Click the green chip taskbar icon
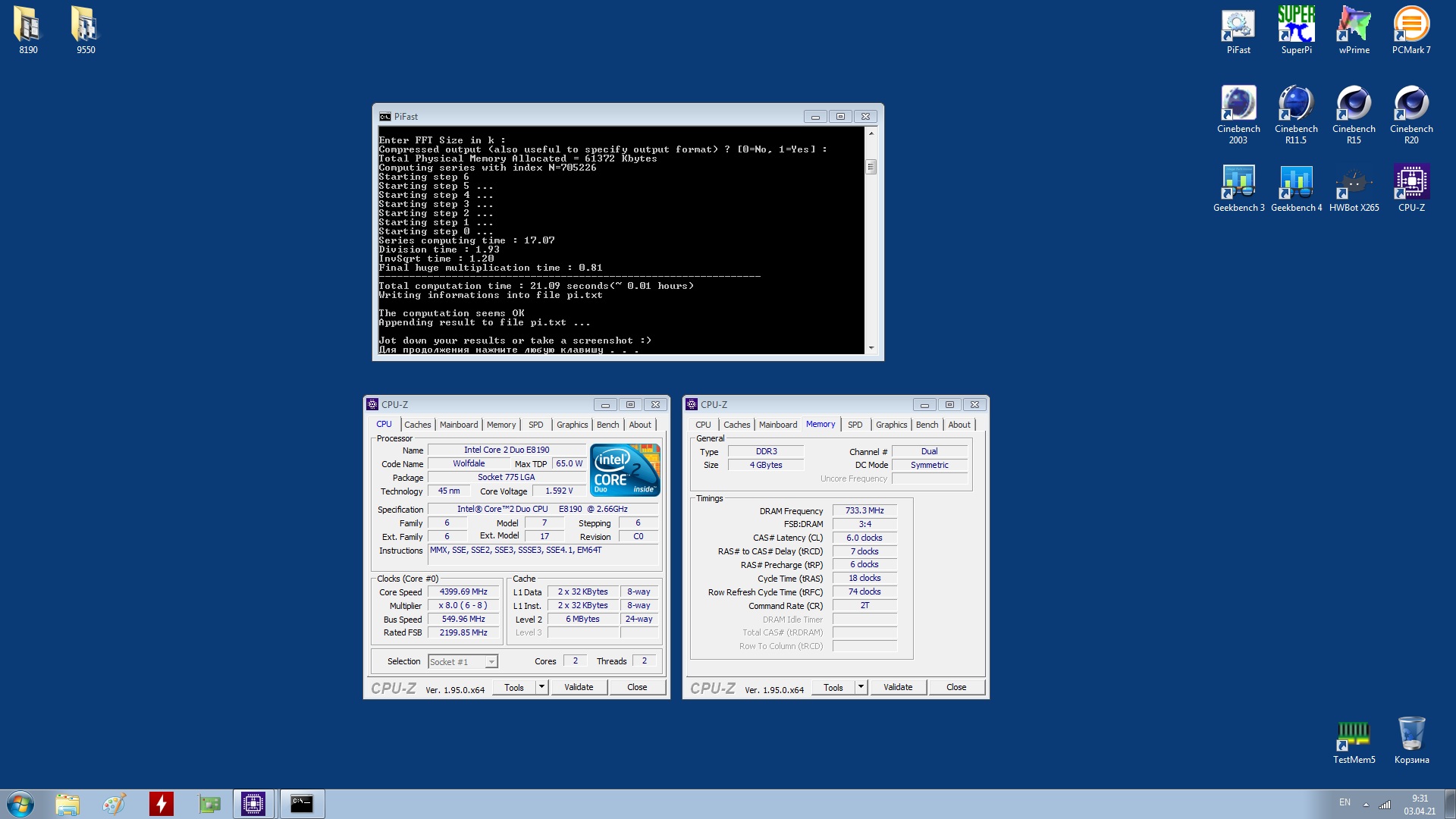The image size is (1456, 819). 209,804
